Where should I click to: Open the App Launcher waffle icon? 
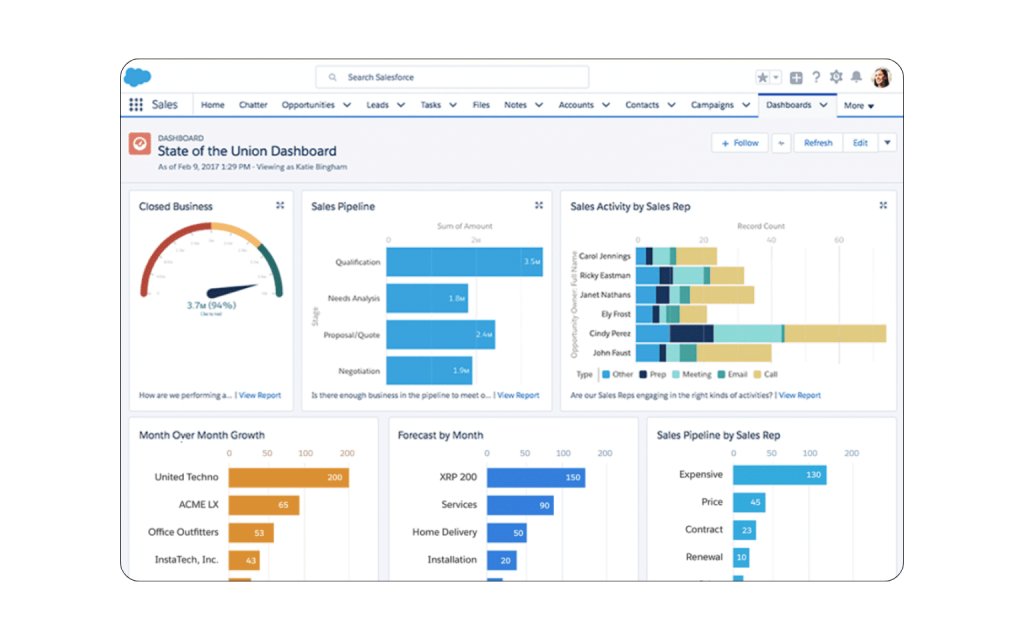coord(137,104)
